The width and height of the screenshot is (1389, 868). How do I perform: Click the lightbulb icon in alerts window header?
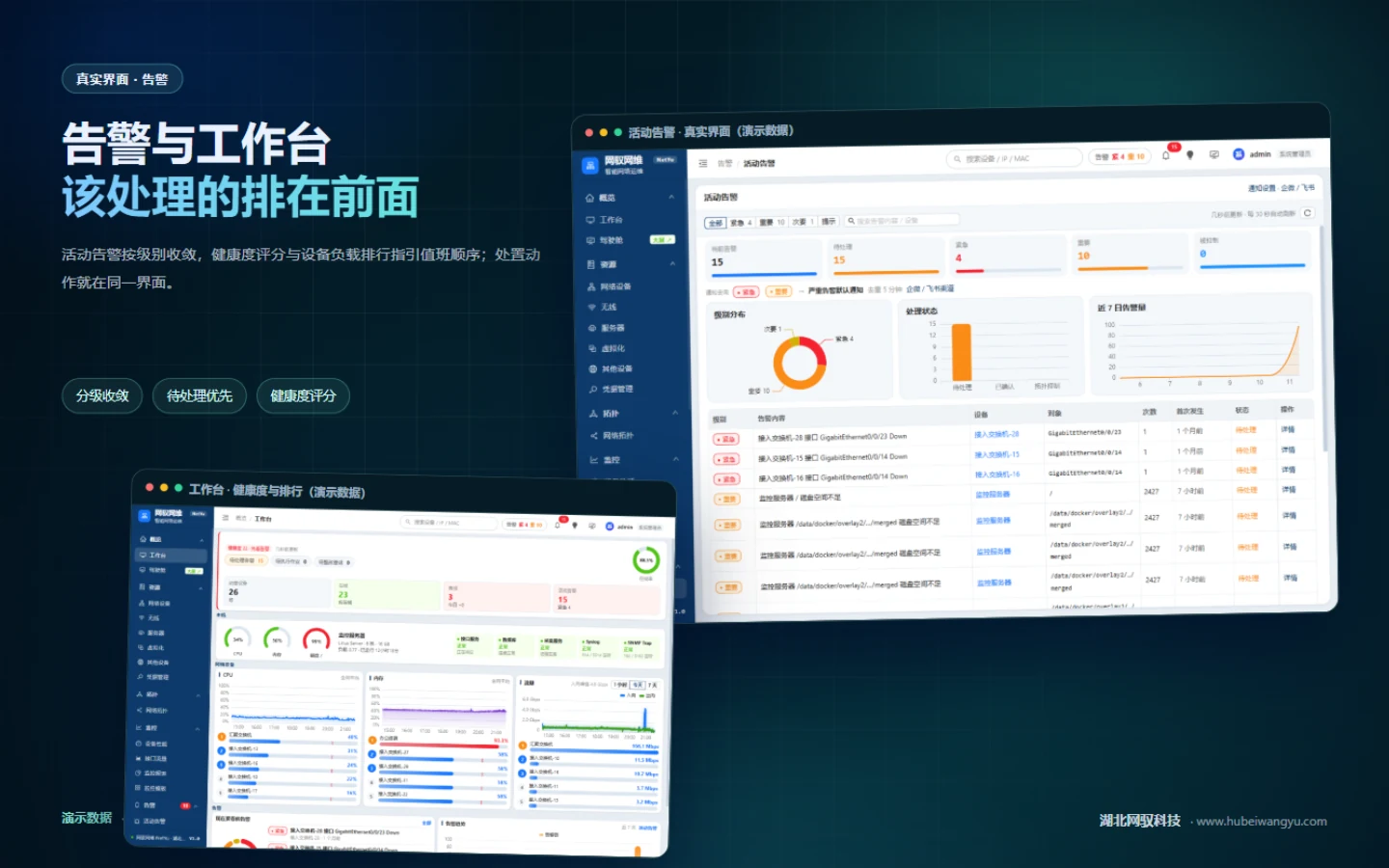(x=1189, y=154)
